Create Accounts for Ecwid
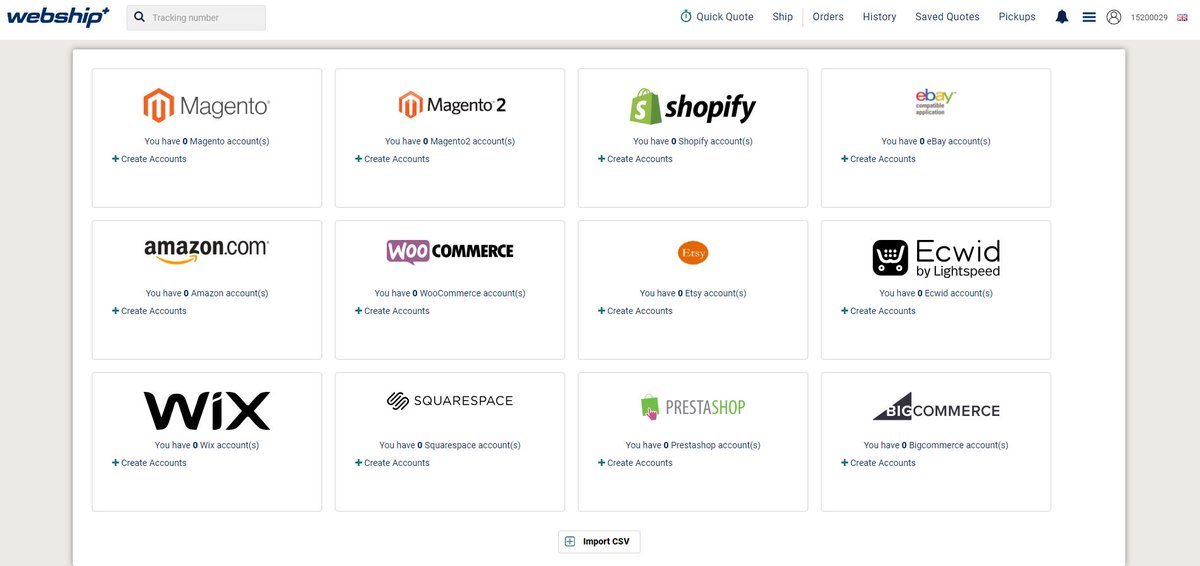The height and width of the screenshot is (566, 1200). coord(879,311)
